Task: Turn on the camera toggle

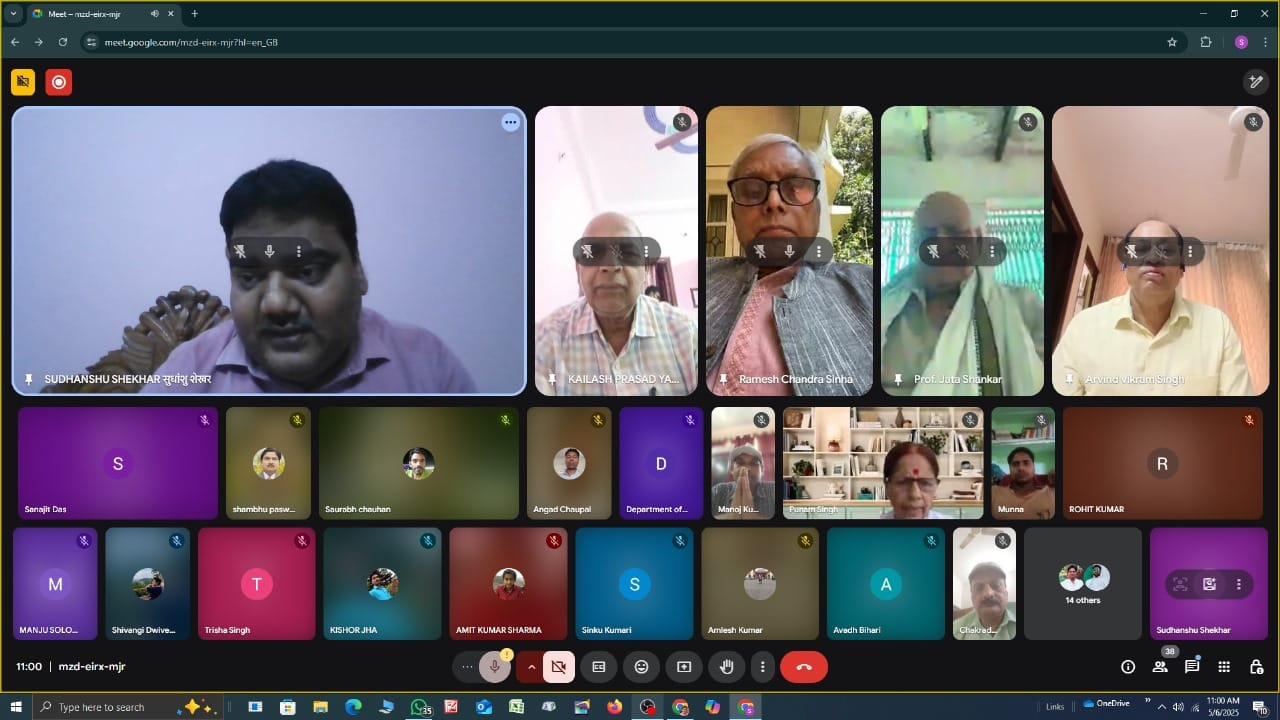Action: [558, 667]
